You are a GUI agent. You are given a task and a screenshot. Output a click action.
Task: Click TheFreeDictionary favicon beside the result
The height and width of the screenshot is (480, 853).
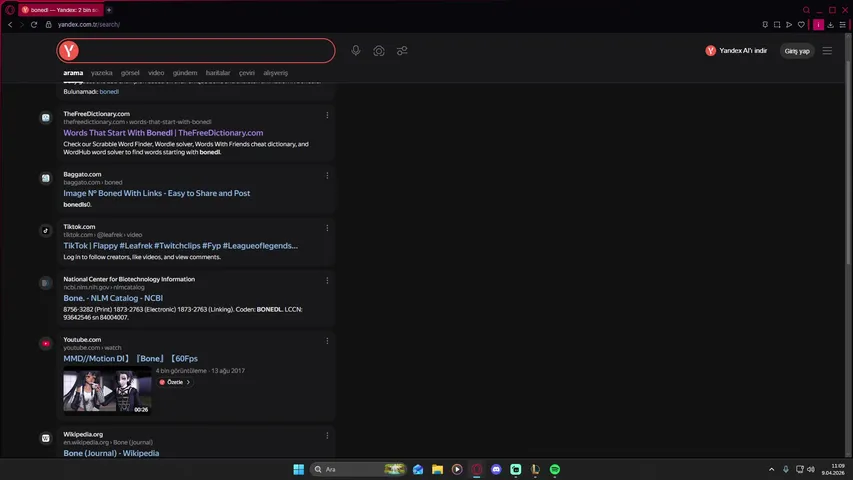(46, 118)
